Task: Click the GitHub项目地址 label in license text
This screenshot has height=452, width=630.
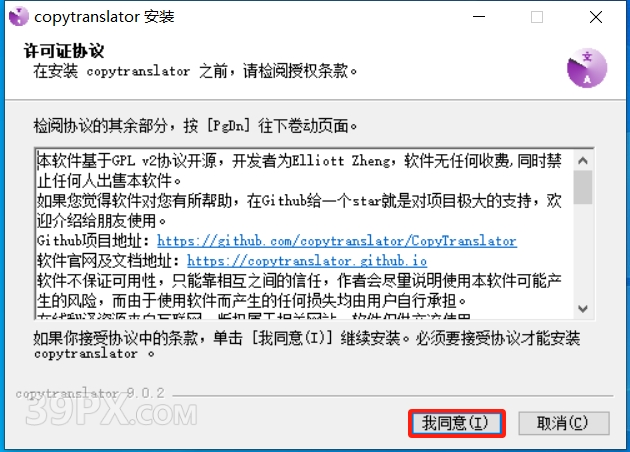Action: (93, 241)
